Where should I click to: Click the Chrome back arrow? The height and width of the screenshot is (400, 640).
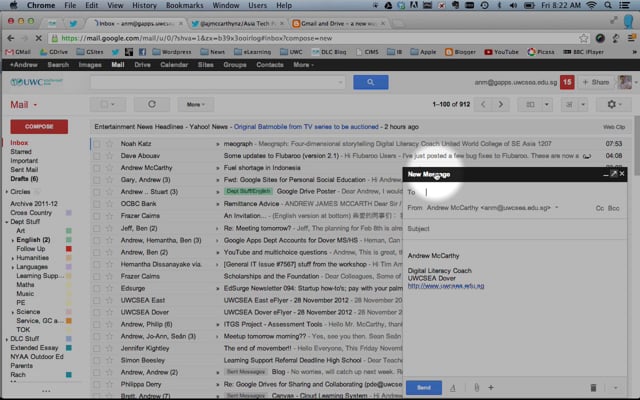(11, 38)
